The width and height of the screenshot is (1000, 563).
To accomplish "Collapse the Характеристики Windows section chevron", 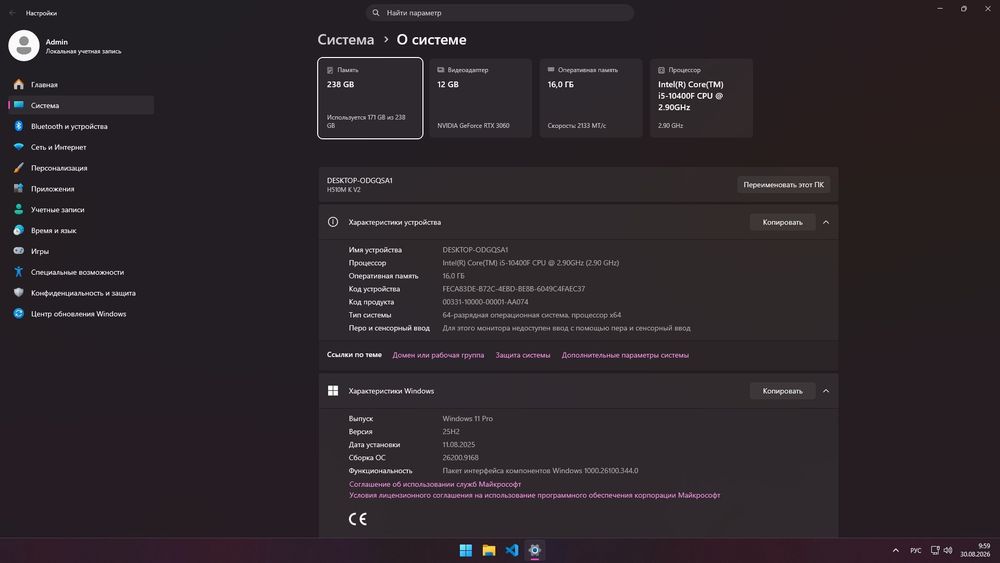I will (826, 391).
